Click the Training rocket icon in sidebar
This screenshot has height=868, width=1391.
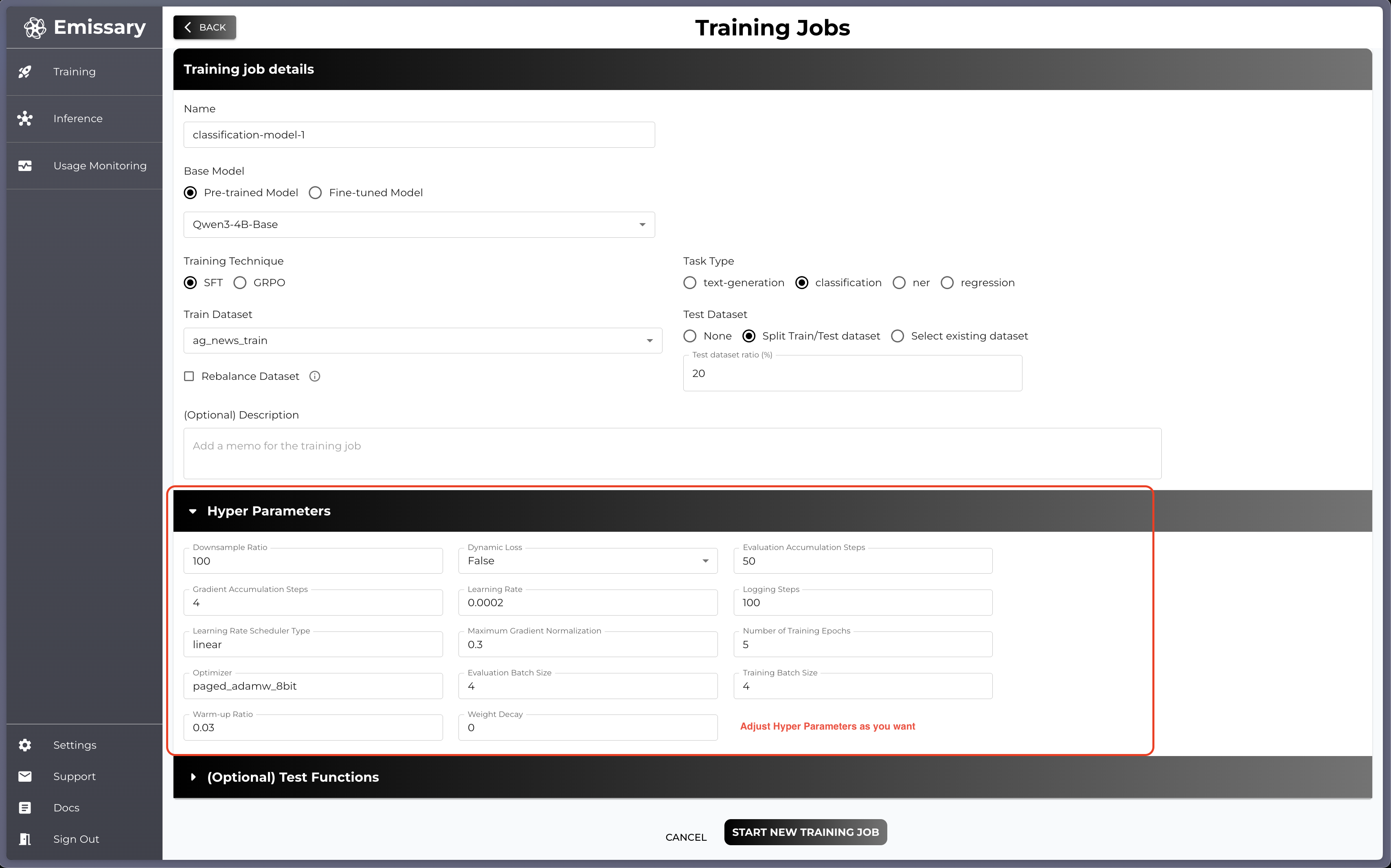click(25, 72)
